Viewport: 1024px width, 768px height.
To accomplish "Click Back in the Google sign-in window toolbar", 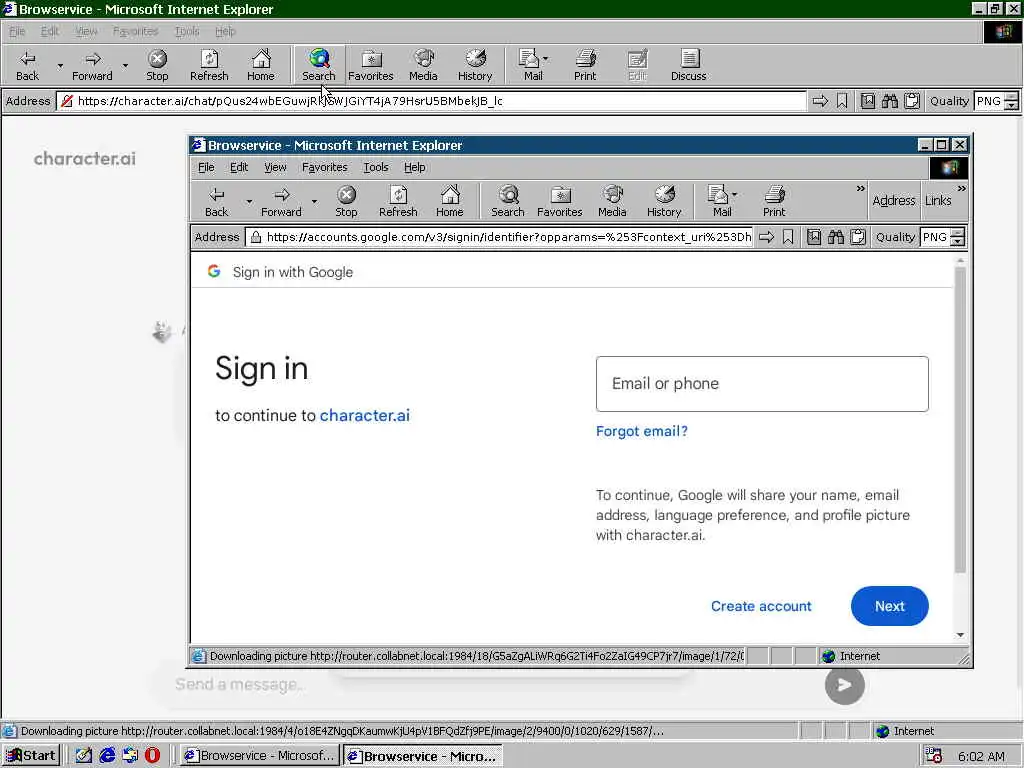I will pos(217,201).
